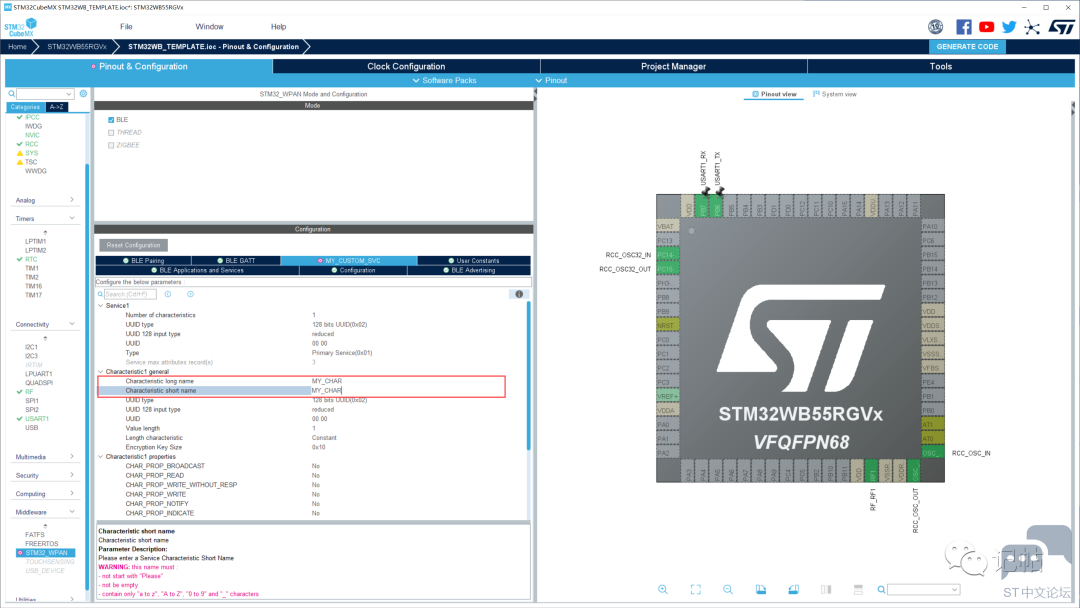Click the parameter search magnifier icon

tap(101, 294)
